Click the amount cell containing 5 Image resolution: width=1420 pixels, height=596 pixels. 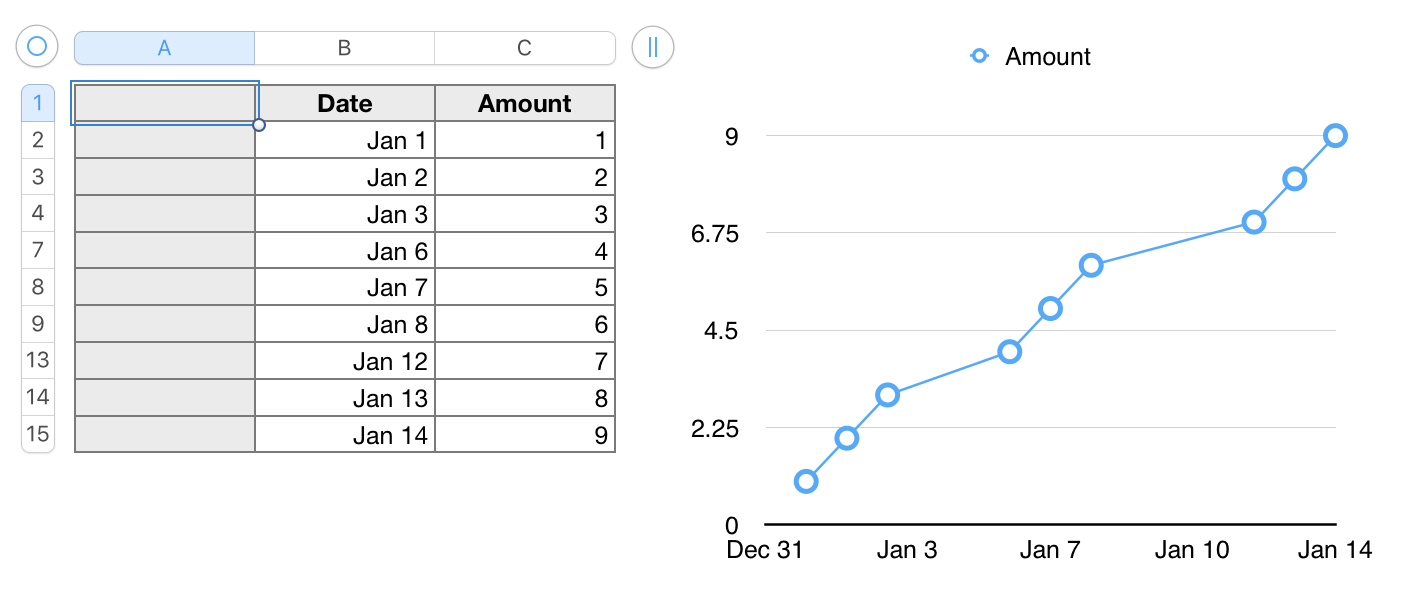525,288
